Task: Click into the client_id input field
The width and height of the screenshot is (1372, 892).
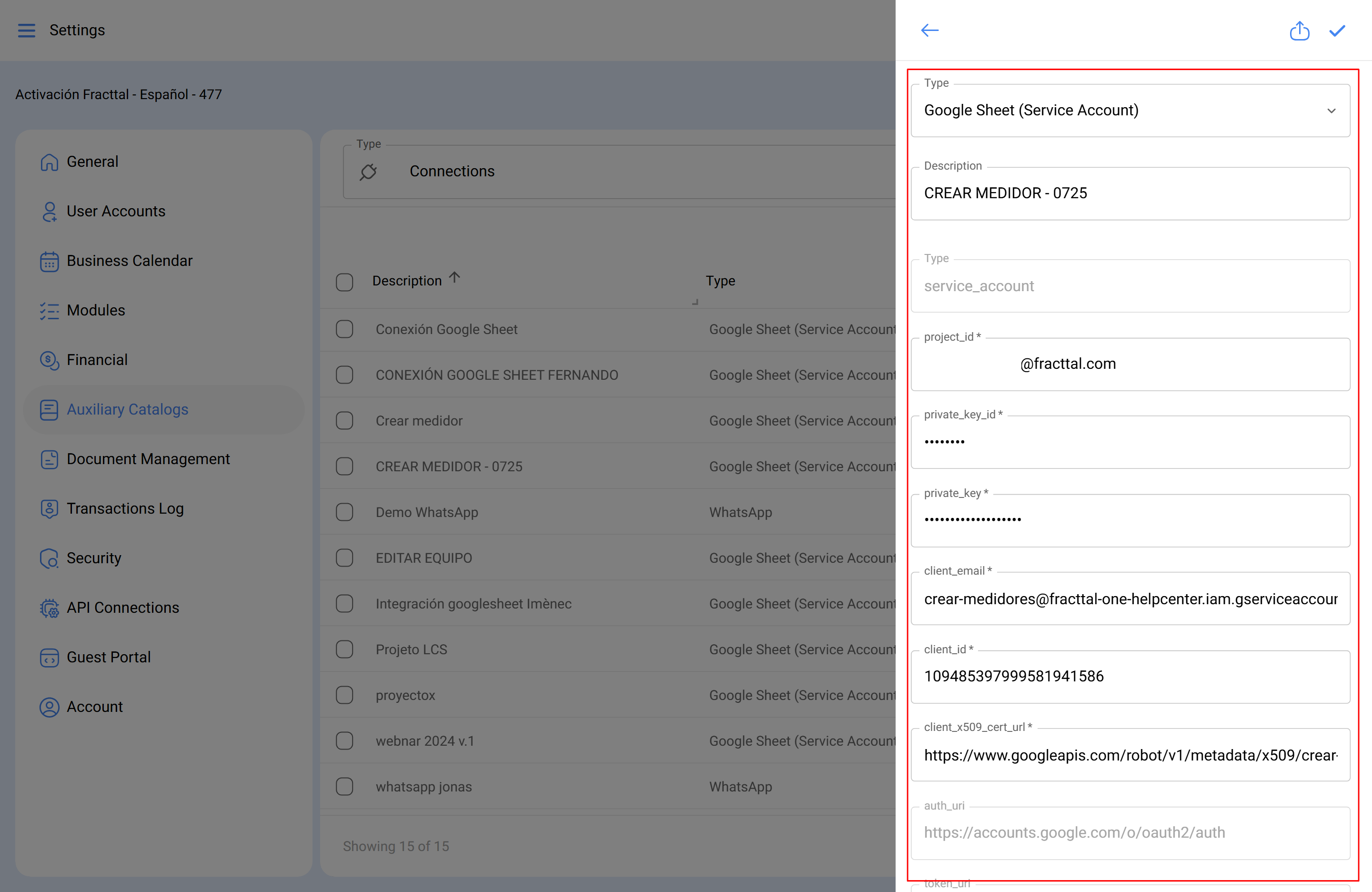Action: (1130, 676)
